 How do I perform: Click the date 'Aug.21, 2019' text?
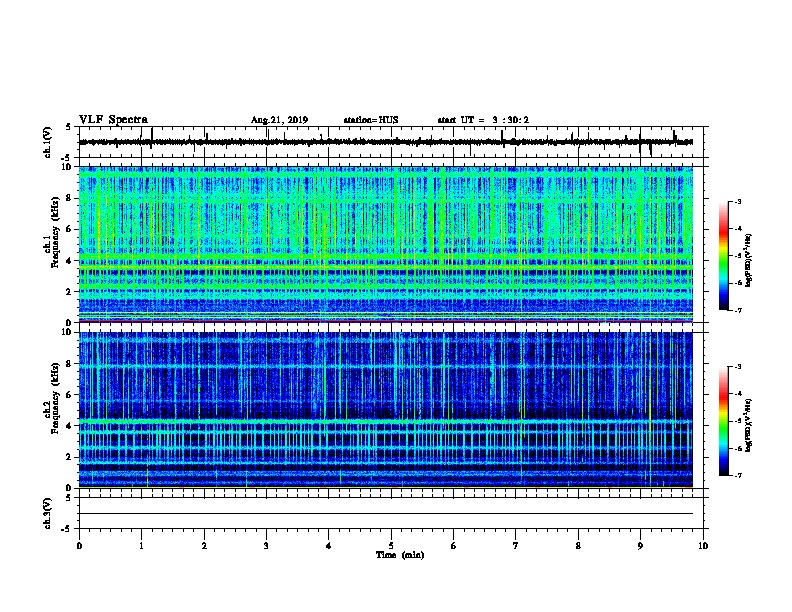tap(279, 120)
